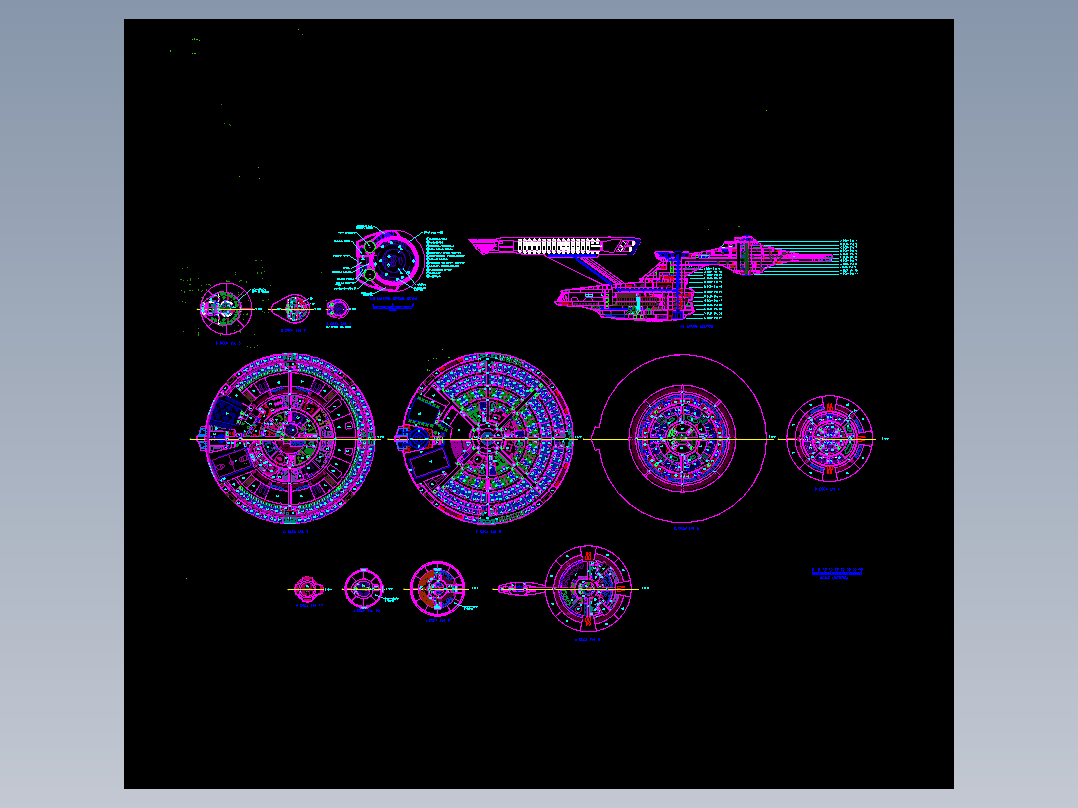Click the blue scale bar under bridge detail
The image size is (1078, 808).
tap(393, 307)
